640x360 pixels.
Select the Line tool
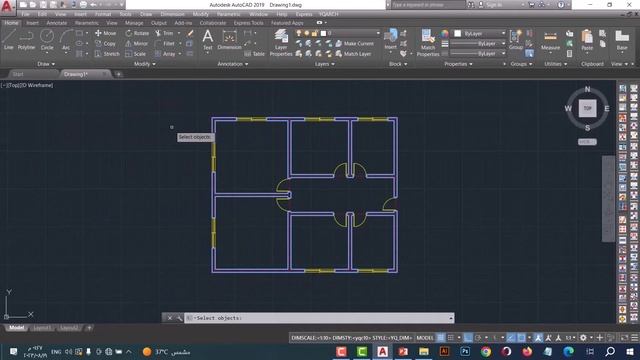coord(9,40)
